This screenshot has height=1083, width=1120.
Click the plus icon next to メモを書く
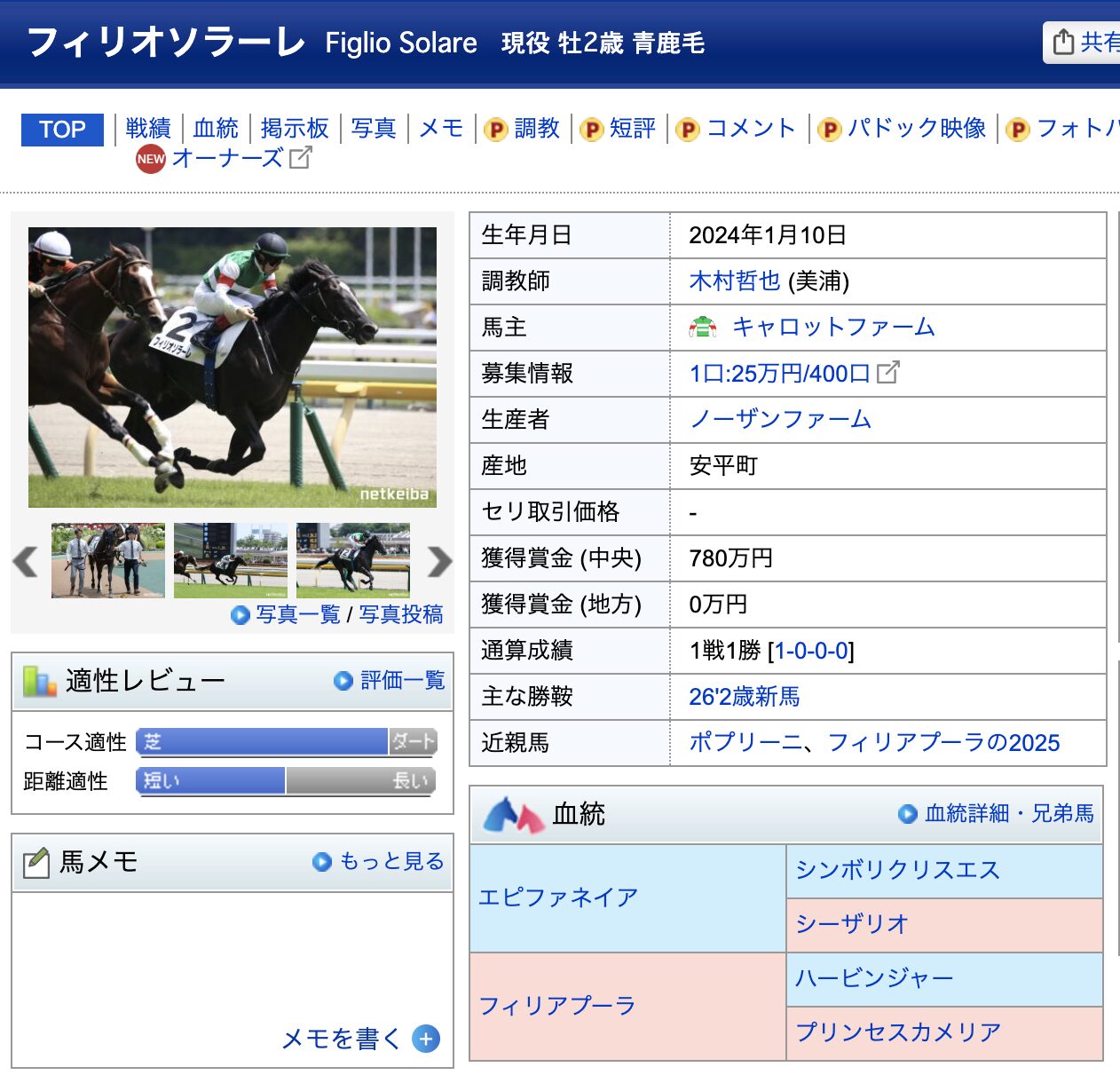[x=426, y=1039]
